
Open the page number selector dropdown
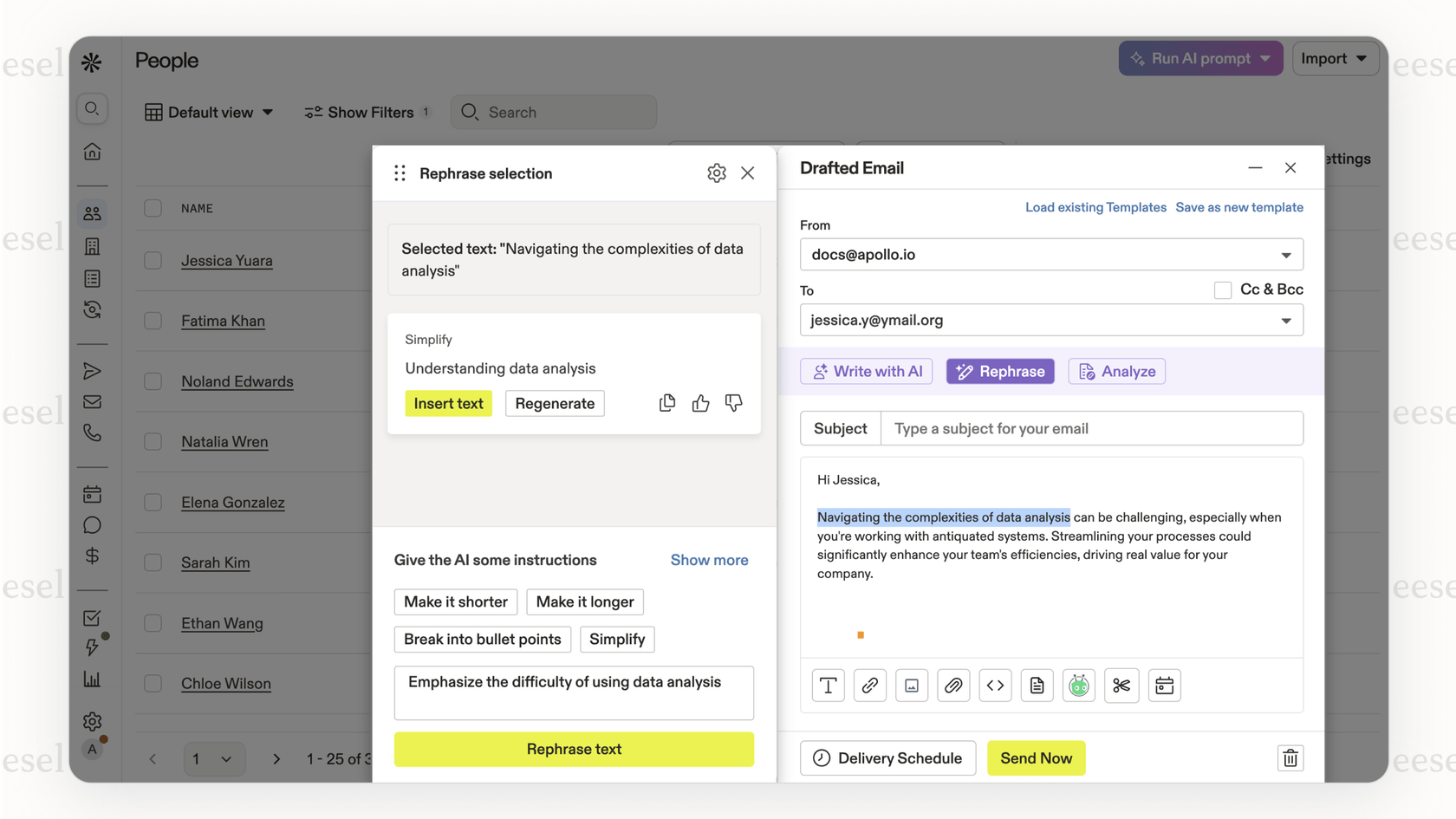(213, 758)
